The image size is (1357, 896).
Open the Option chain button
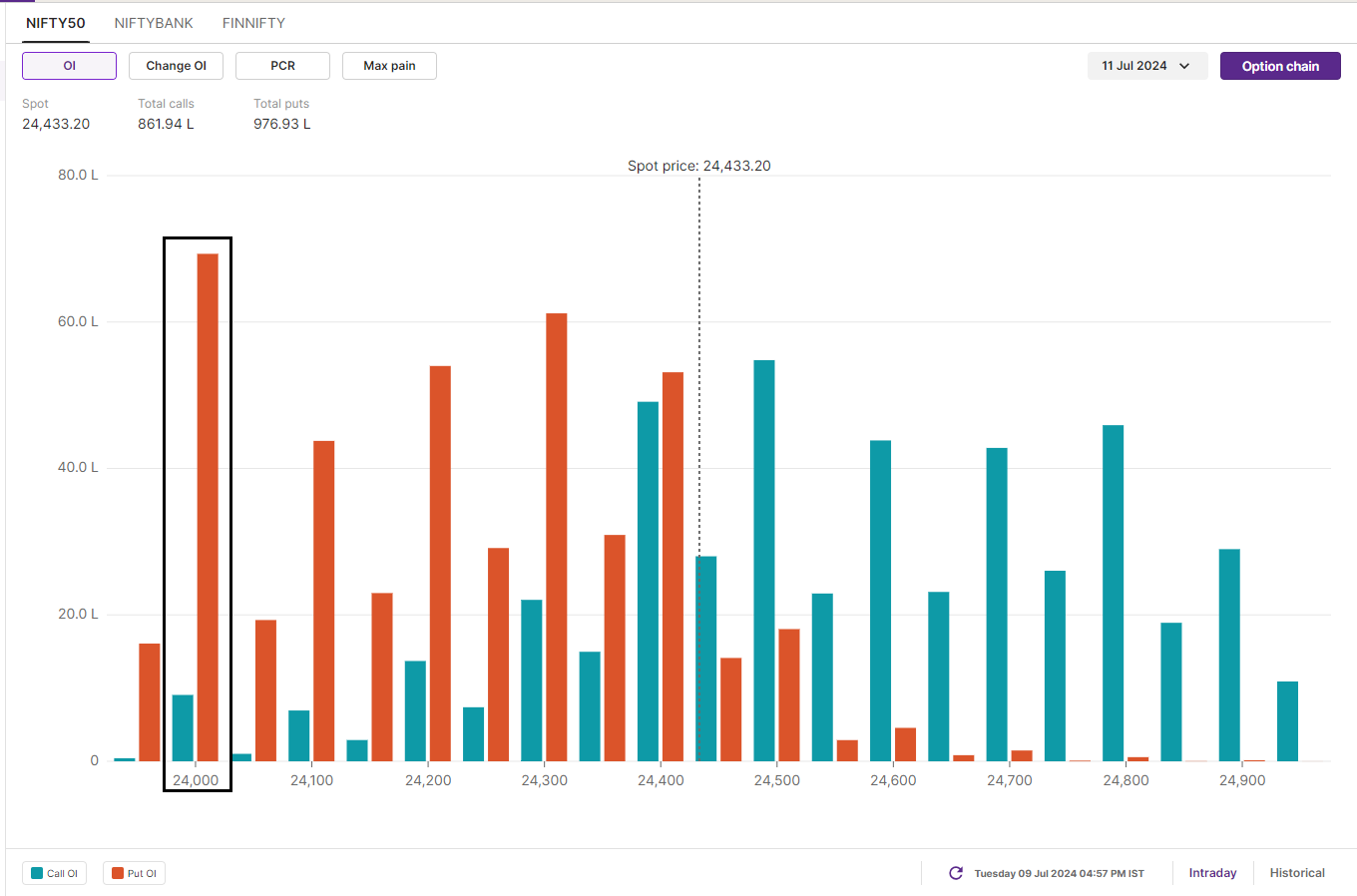coord(1280,66)
